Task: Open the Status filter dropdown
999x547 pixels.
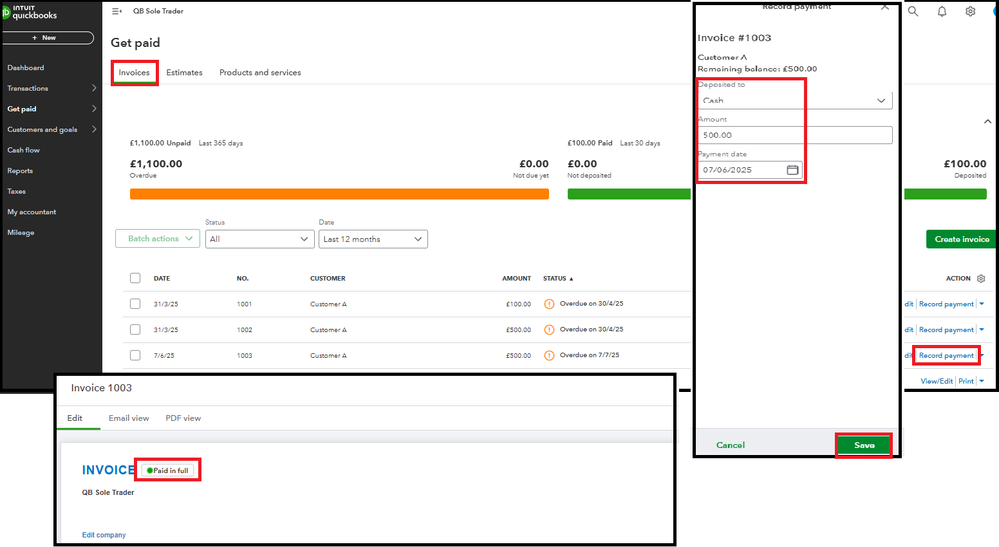Action: (x=259, y=239)
